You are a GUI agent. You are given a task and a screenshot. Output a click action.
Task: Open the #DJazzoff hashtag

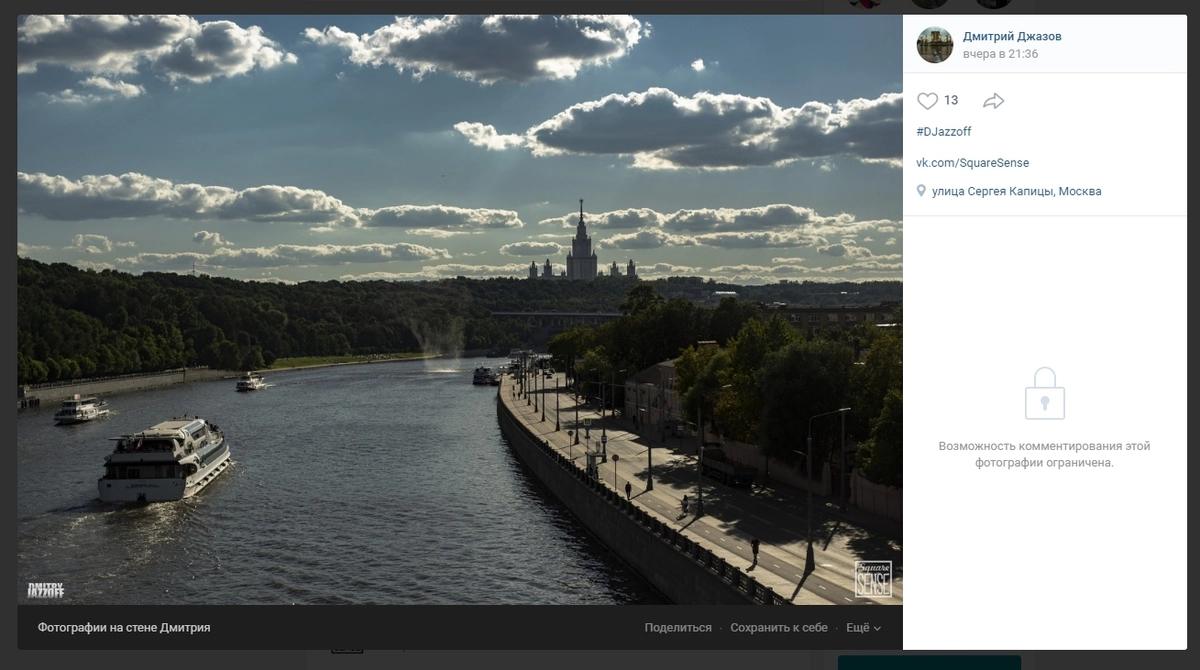click(x=944, y=132)
